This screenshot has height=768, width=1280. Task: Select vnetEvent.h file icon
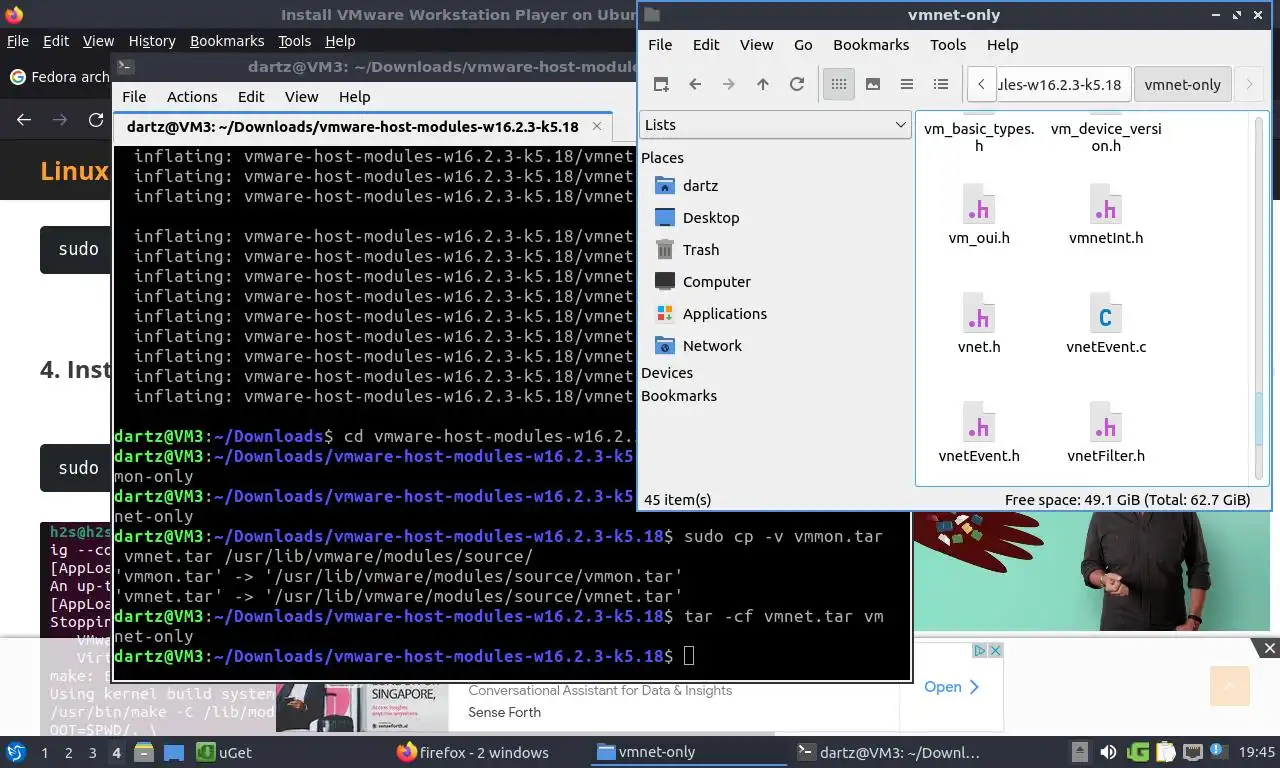tap(979, 421)
